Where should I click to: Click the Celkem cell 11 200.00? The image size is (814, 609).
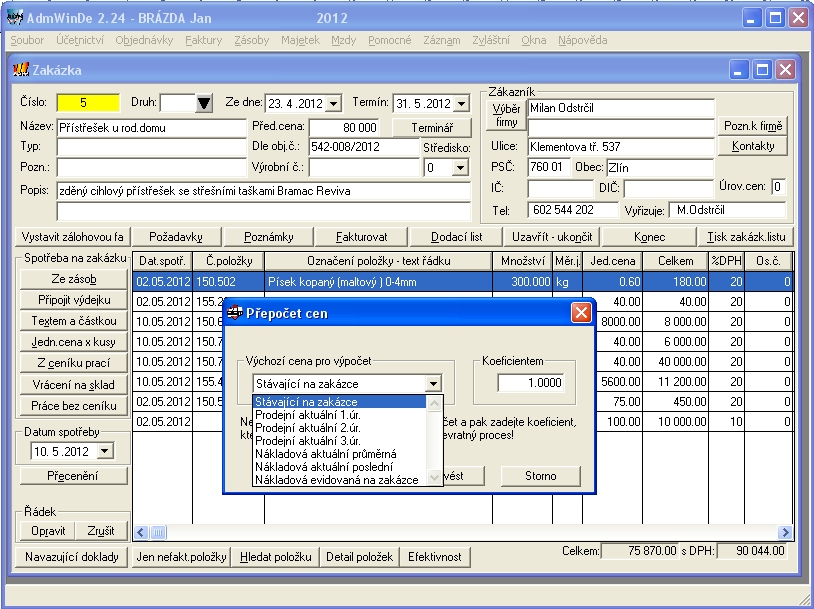675,382
